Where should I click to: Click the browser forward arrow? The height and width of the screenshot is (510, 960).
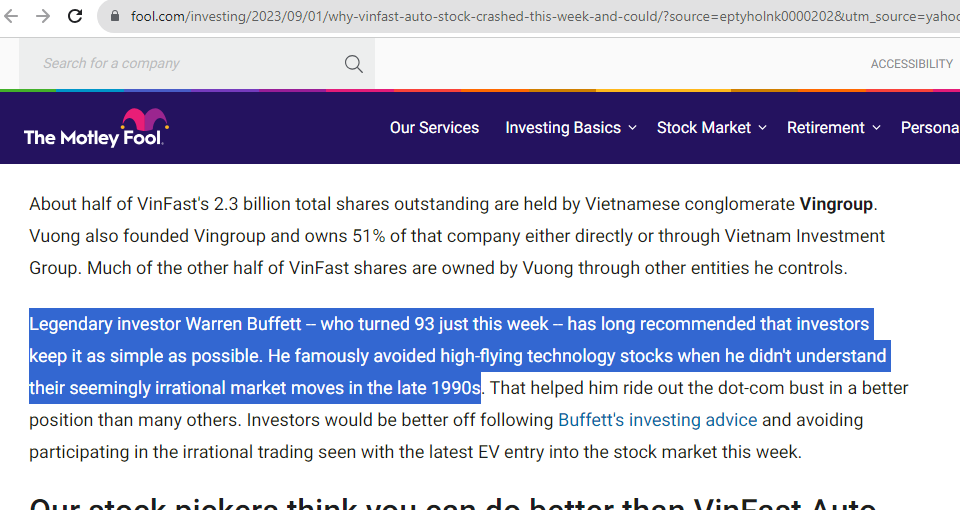43,16
